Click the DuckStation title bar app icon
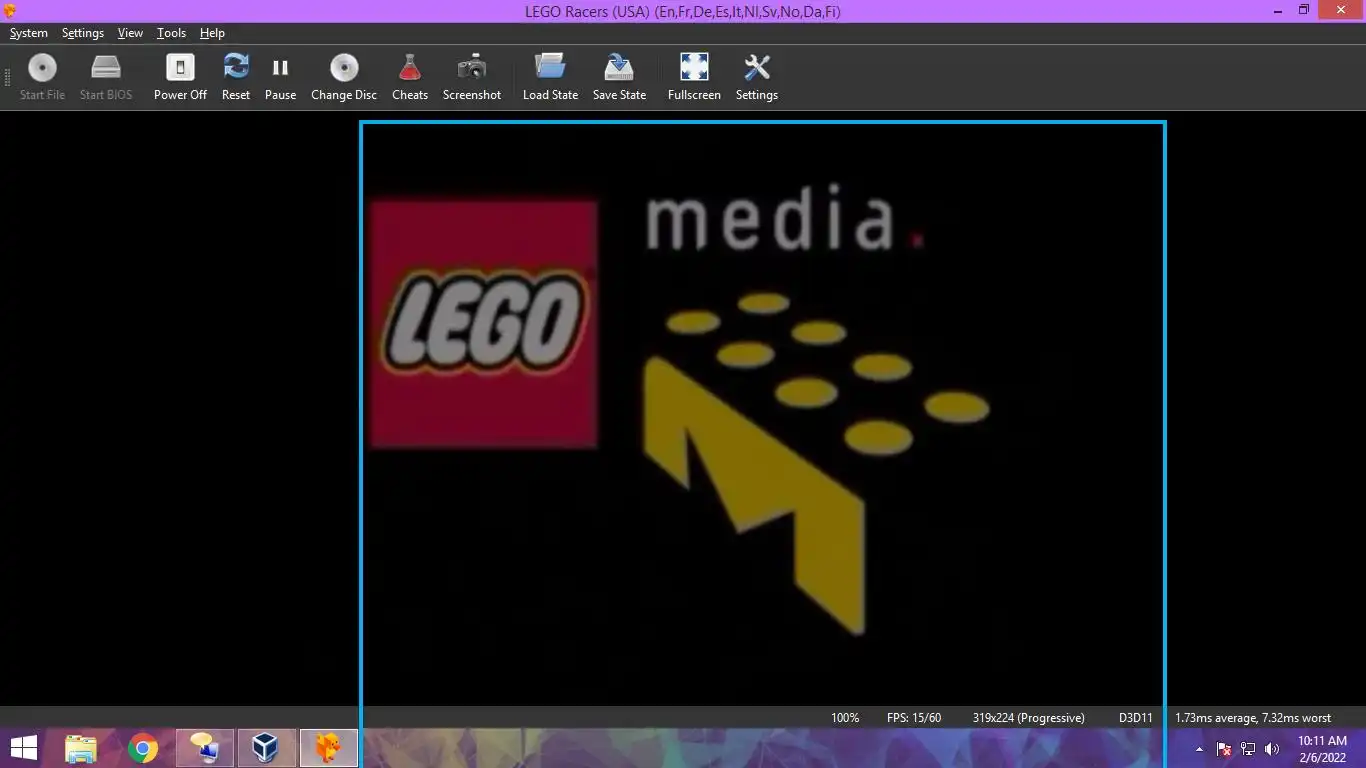Viewport: 1366px width, 768px height. [x=10, y=11]
